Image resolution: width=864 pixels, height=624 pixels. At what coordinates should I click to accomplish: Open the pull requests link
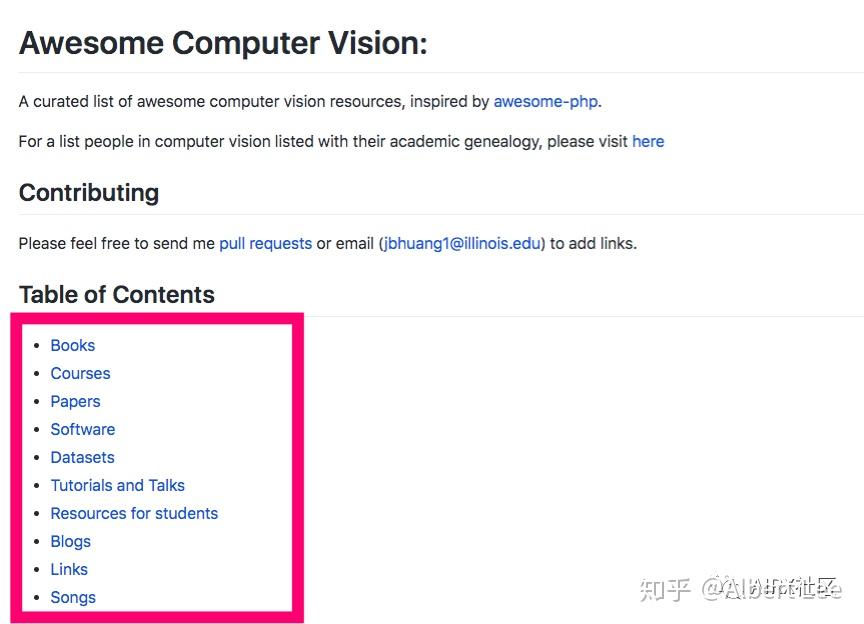tap(265, 243)
